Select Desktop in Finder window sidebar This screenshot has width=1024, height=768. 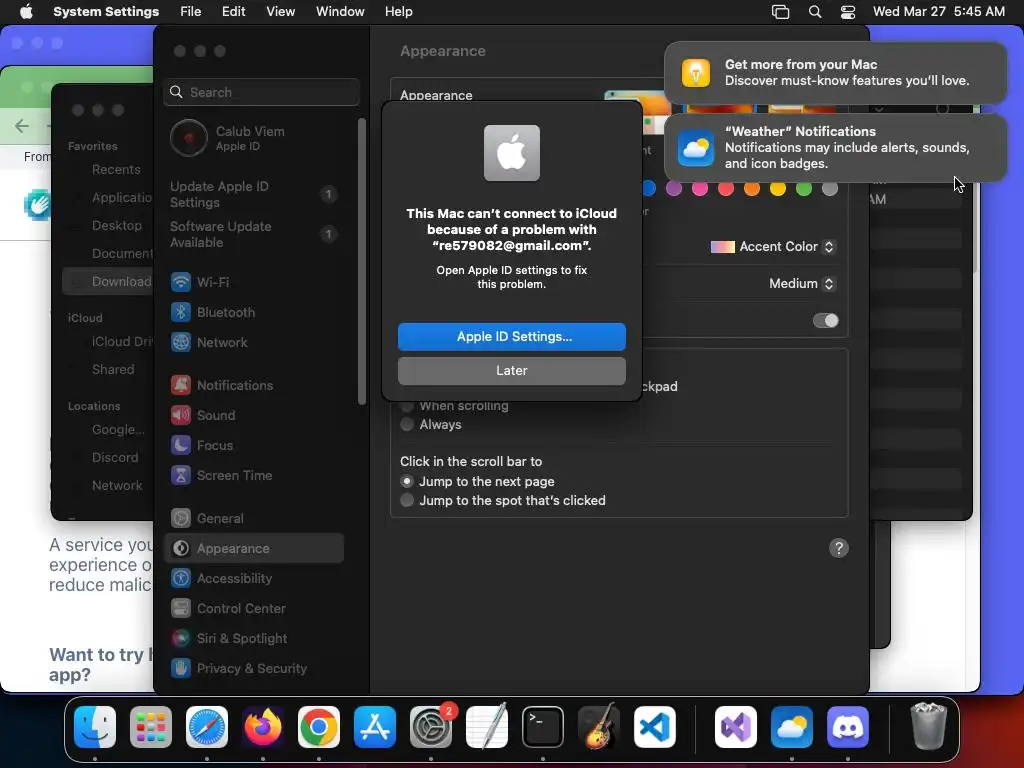point(116,225)
